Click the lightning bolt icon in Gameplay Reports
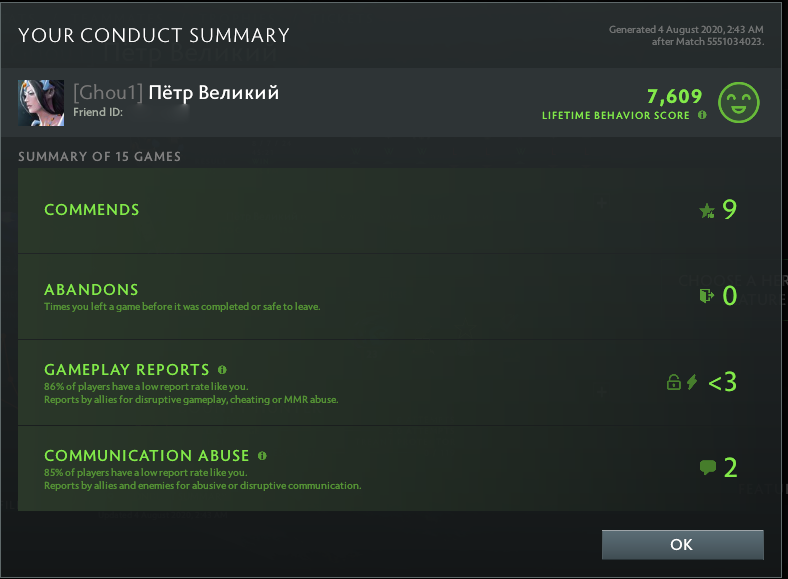 tap(692, 382)
